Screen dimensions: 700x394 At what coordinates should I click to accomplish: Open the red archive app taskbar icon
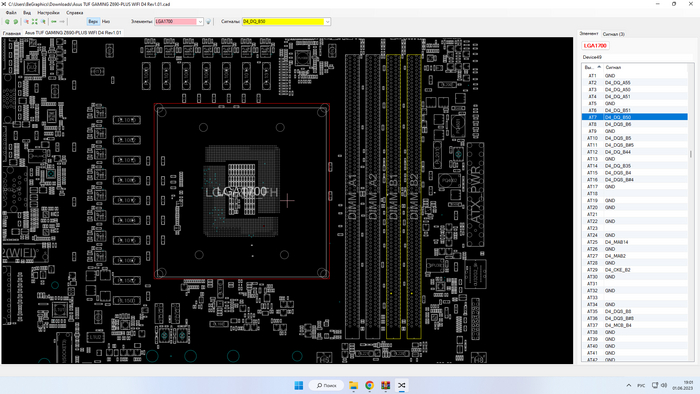(385, 385)
